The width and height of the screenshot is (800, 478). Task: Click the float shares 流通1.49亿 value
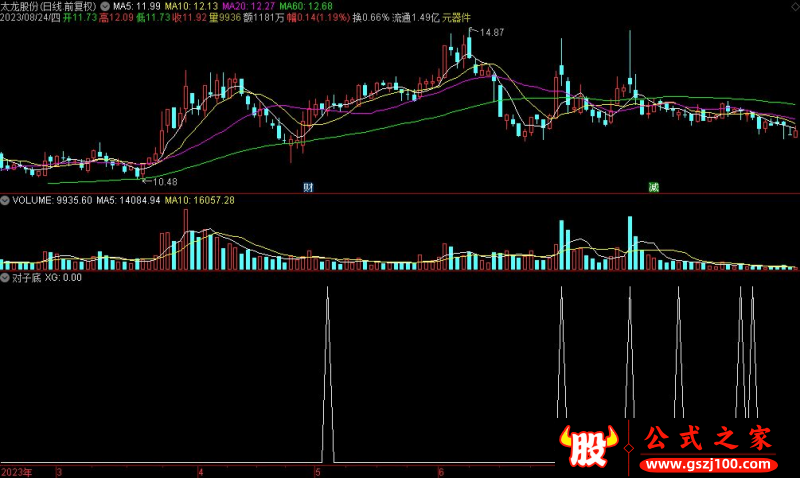(x=416, y=18)
